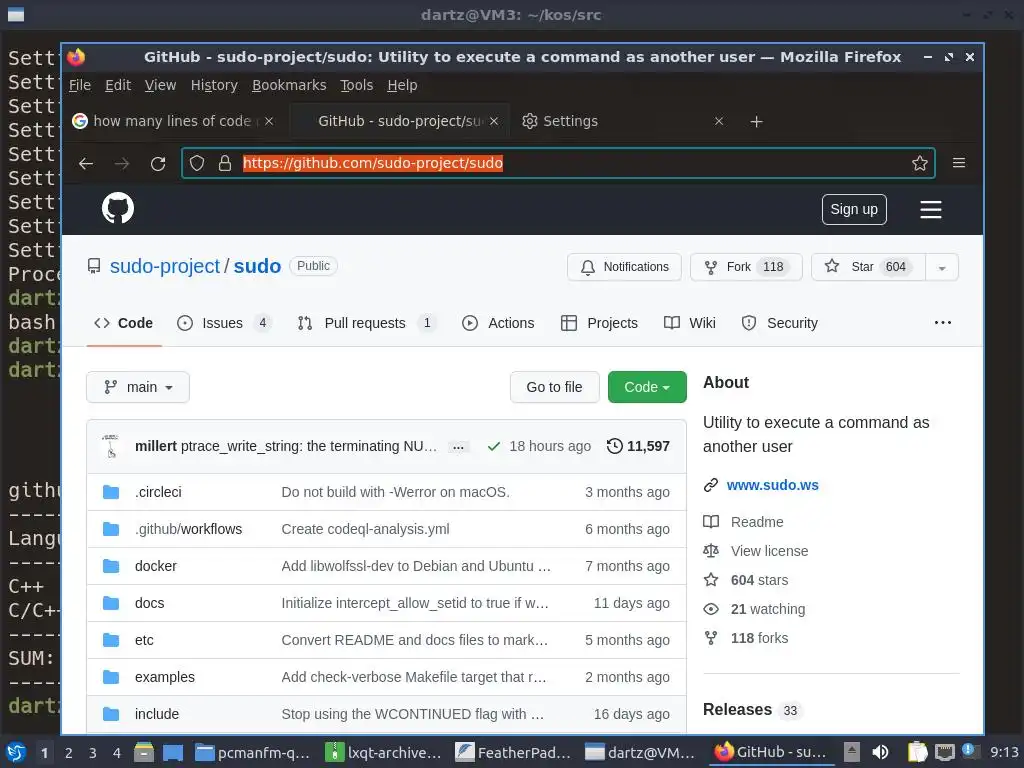1024x768 pixels.
Task: Switch to the Issues tab
Action: click(x=224, y=323)
